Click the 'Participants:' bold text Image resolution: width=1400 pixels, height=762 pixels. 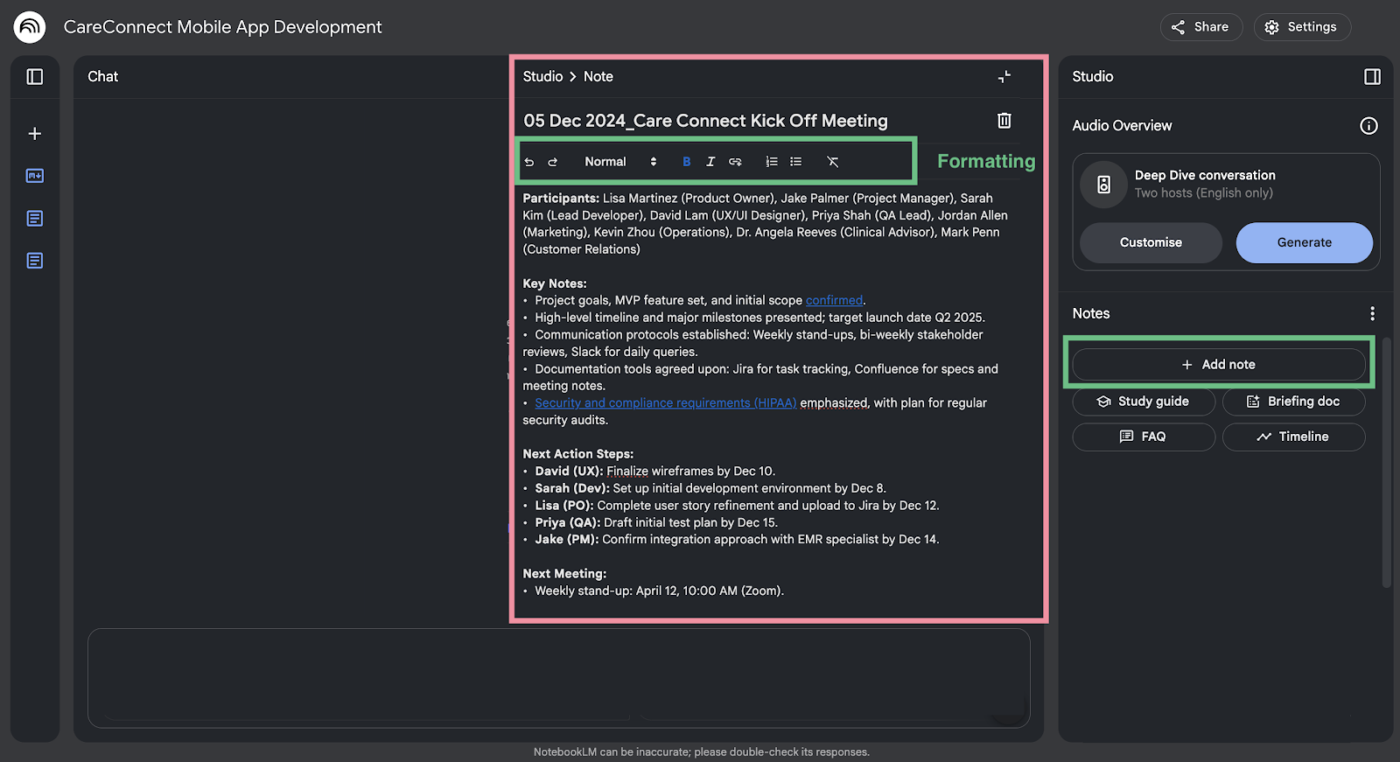coord(561,198)
